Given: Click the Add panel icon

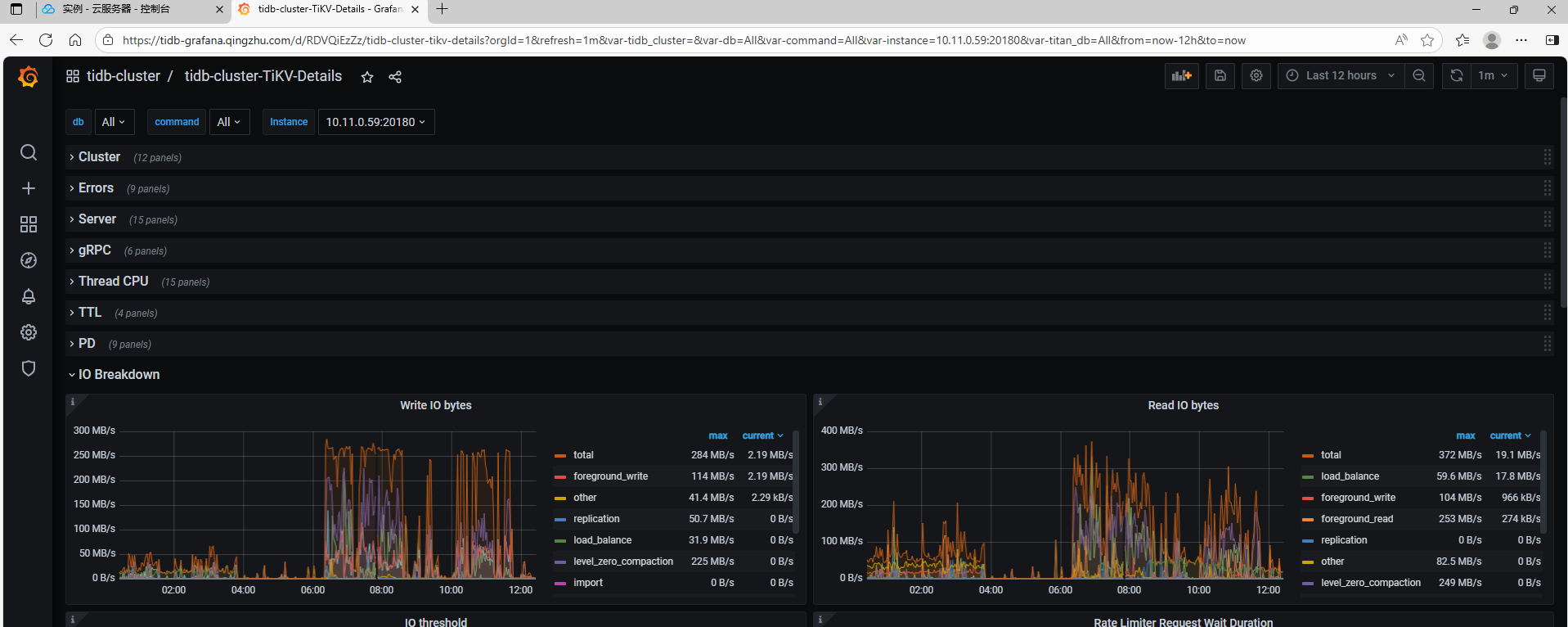Looking at the screenshot, I should point(1181,75).
